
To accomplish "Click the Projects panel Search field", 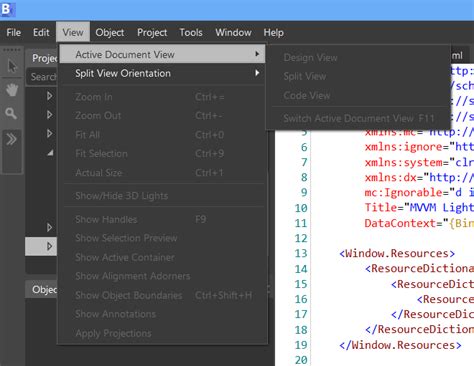I will 43,77.
